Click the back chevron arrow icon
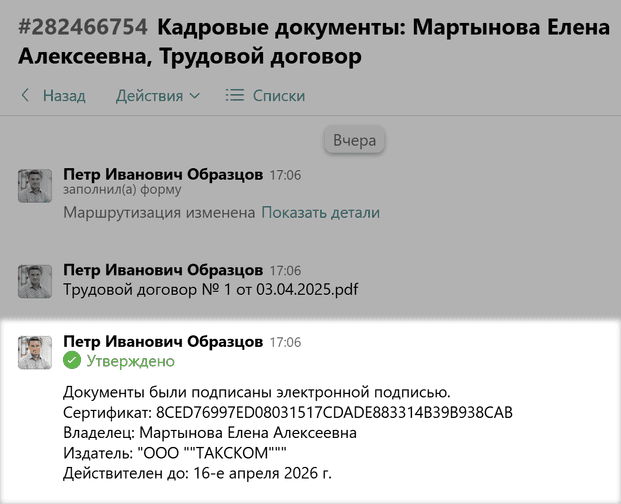 pos(25,95)
